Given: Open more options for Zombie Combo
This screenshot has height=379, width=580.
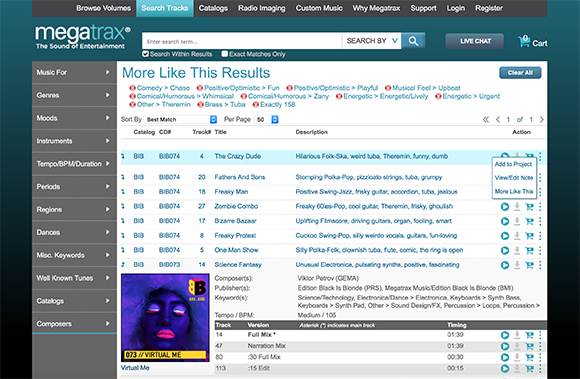Looking at the screenshot, I should 540,207.
